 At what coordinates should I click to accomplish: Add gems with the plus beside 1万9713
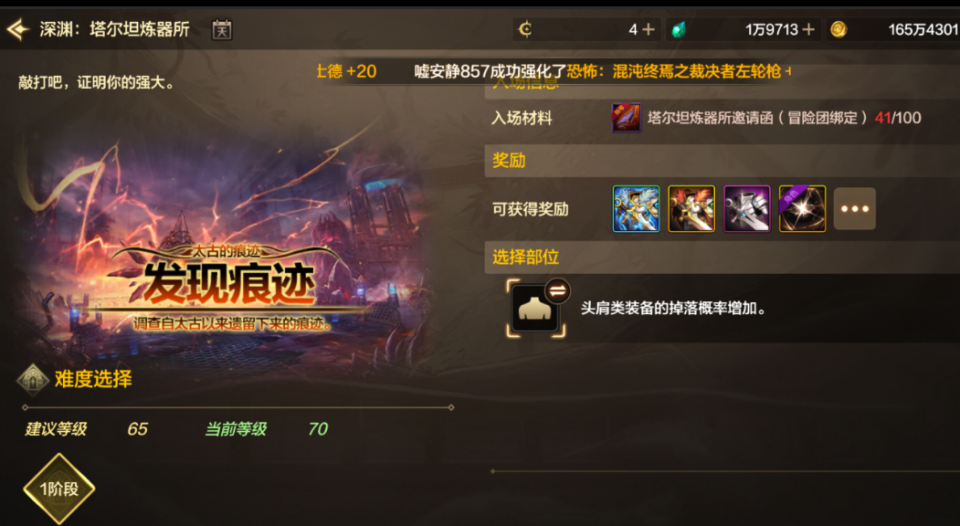(x=808, y=29)
